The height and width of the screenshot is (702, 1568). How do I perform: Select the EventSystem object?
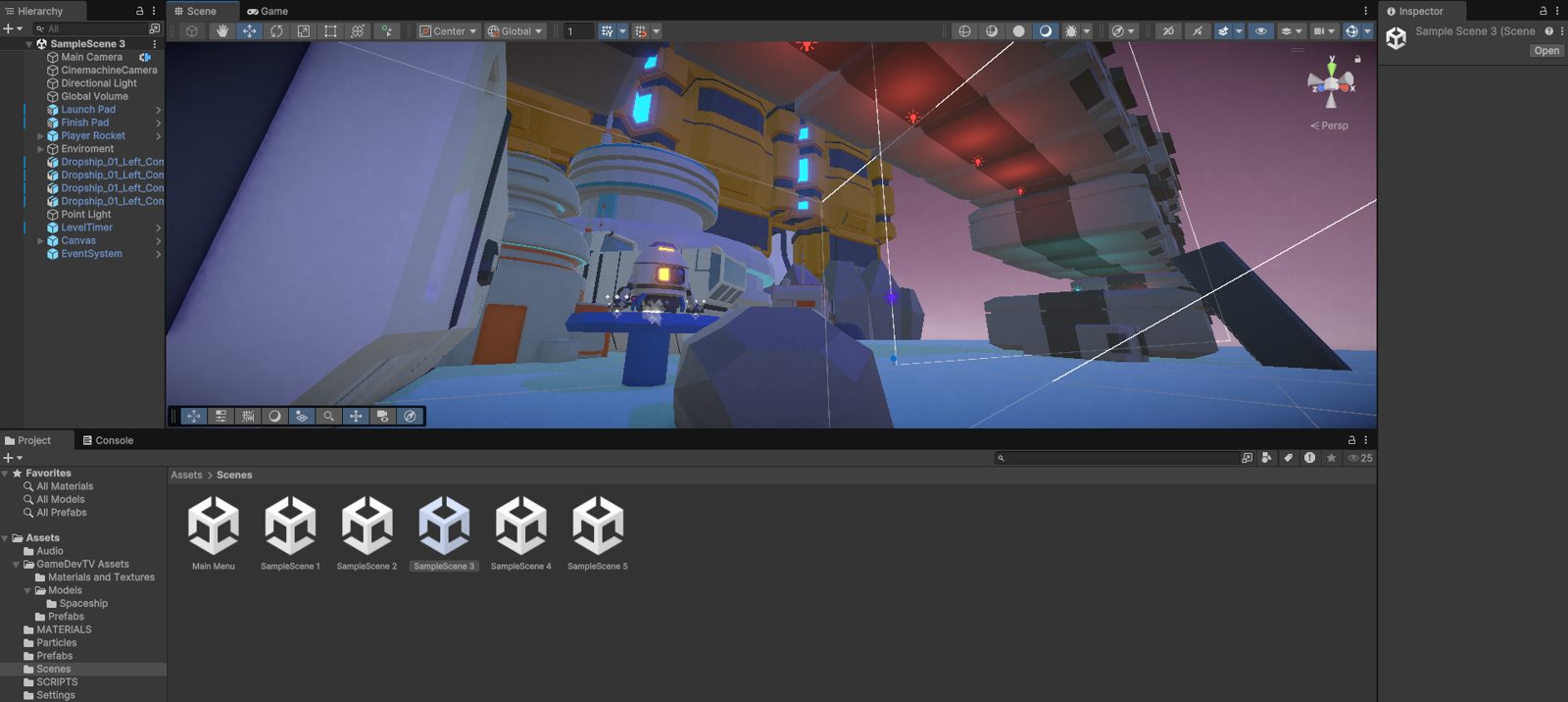point(91,254)
